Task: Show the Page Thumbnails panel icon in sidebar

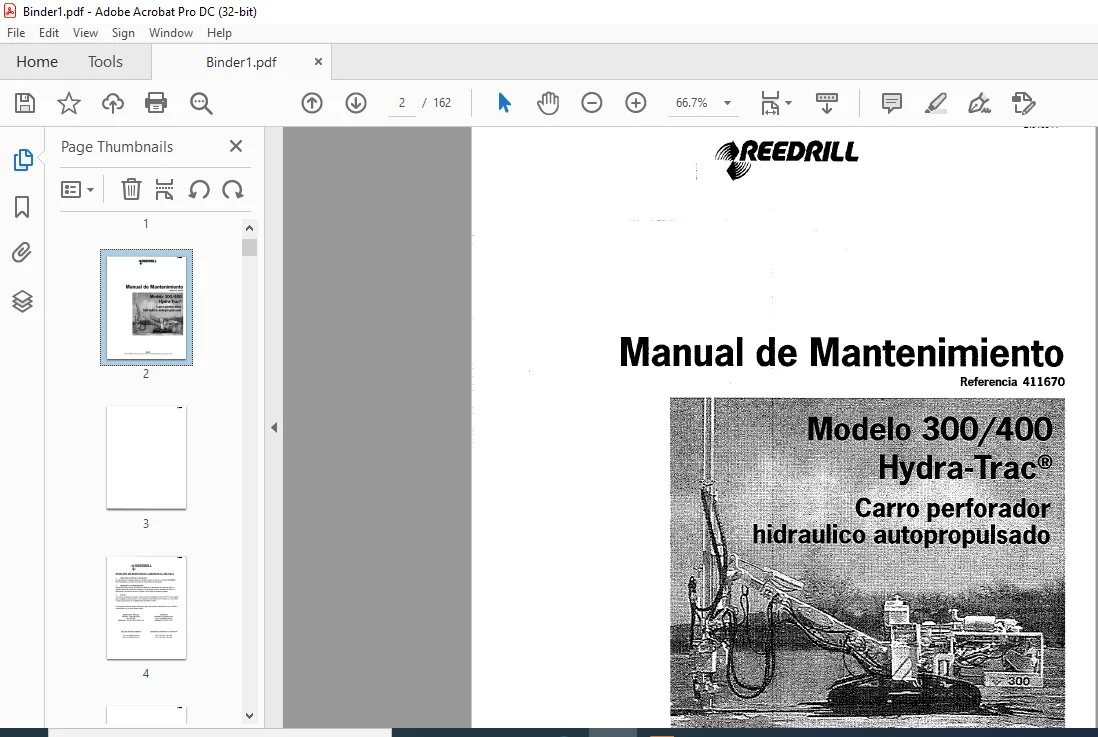Action: [x=22, y=160]
